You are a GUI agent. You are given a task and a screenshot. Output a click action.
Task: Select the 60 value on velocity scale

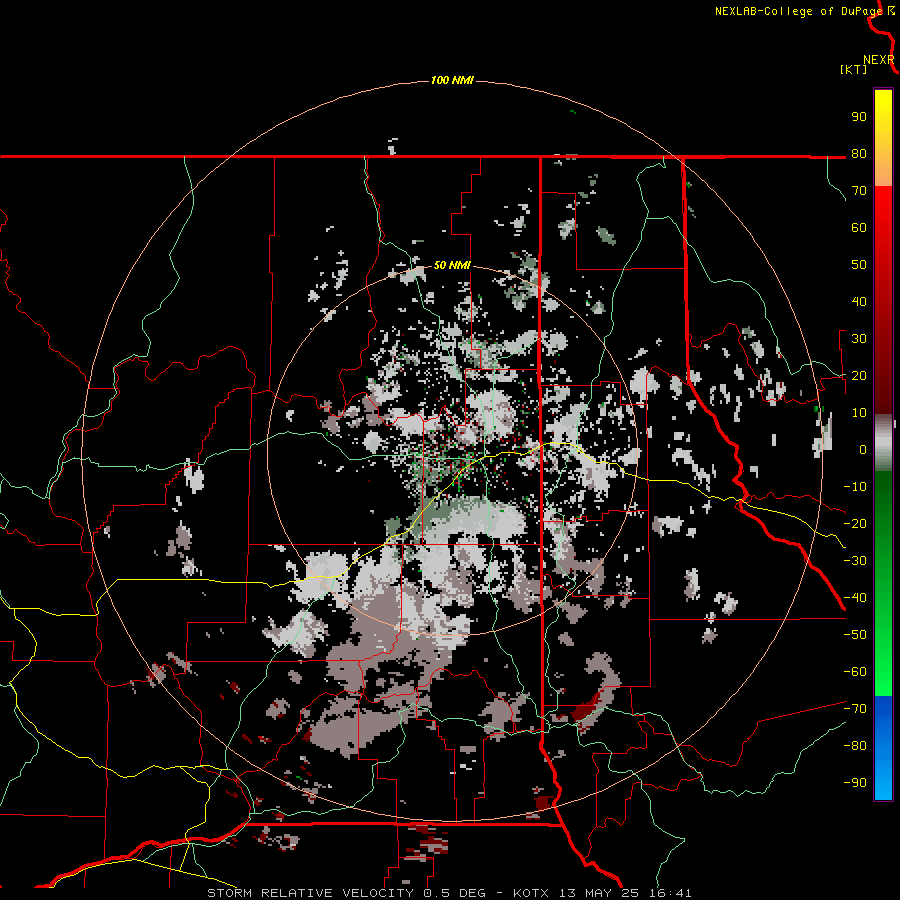coord(859,228)
